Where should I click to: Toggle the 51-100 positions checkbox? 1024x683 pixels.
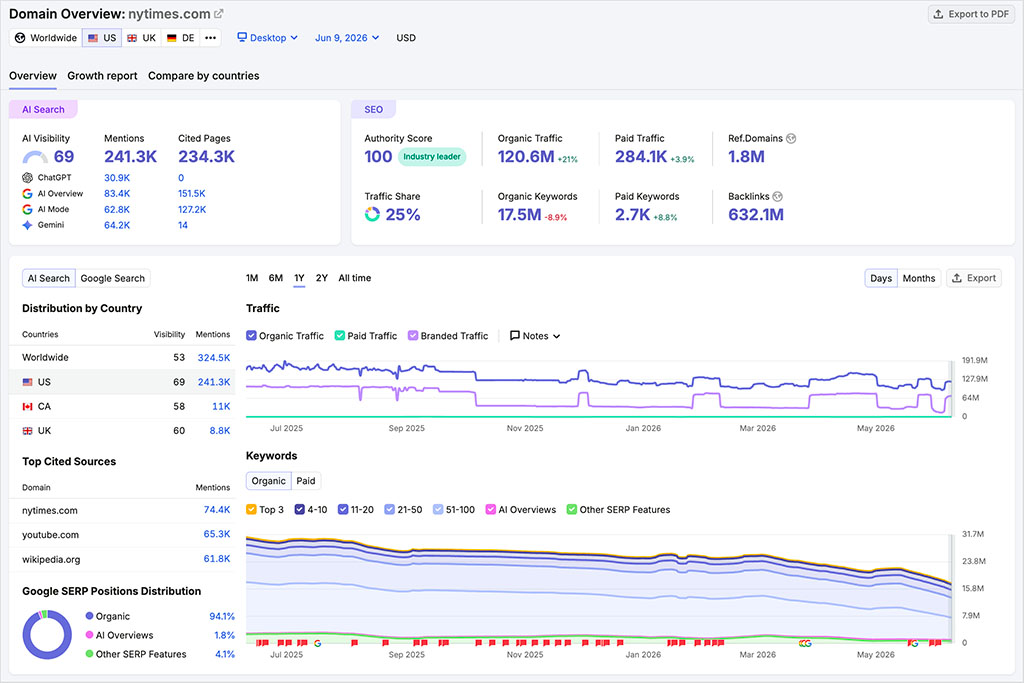click(438, 509)
